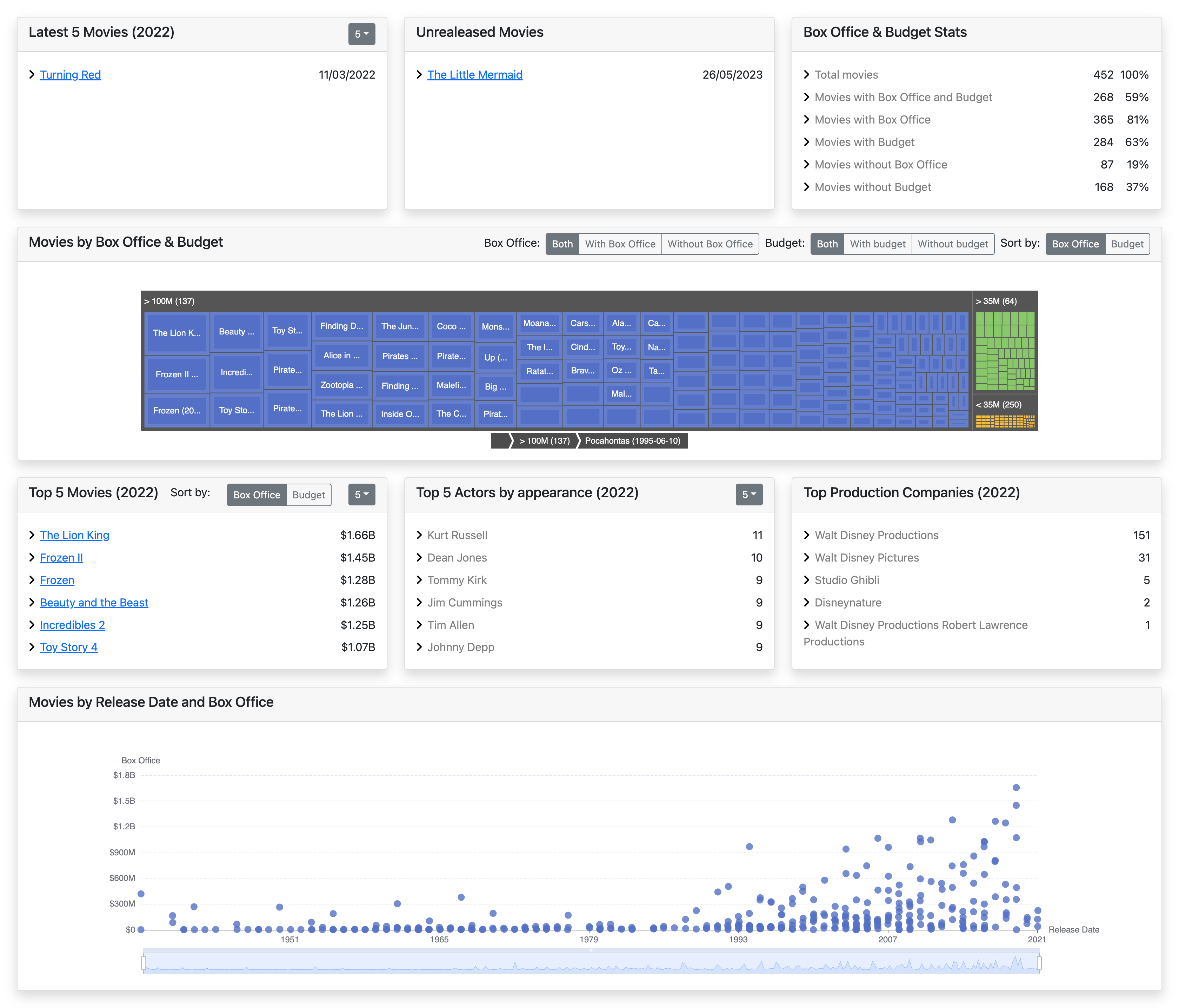The width and height of the screenshot is (1179, 1008).
Task: Click chevron icon next to Total movies
Action: pos(806,74)
